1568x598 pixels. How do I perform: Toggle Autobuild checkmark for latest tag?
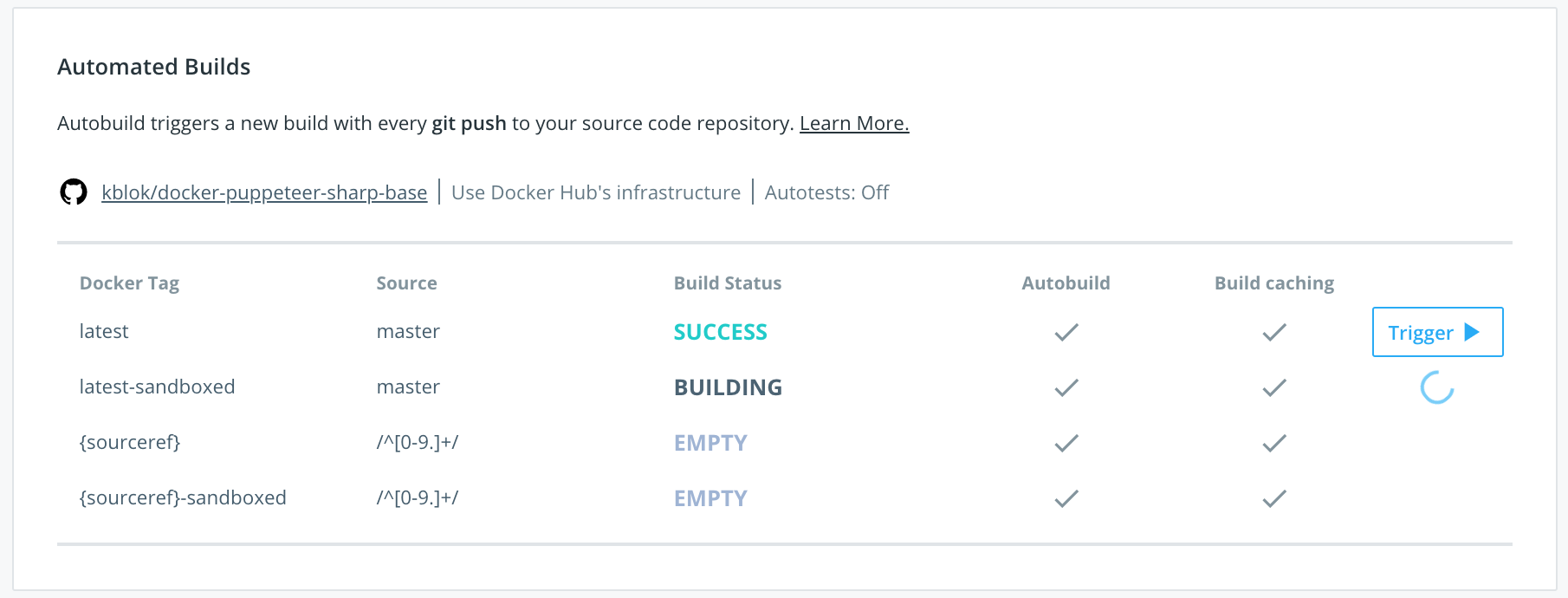tap(1066, 332)
